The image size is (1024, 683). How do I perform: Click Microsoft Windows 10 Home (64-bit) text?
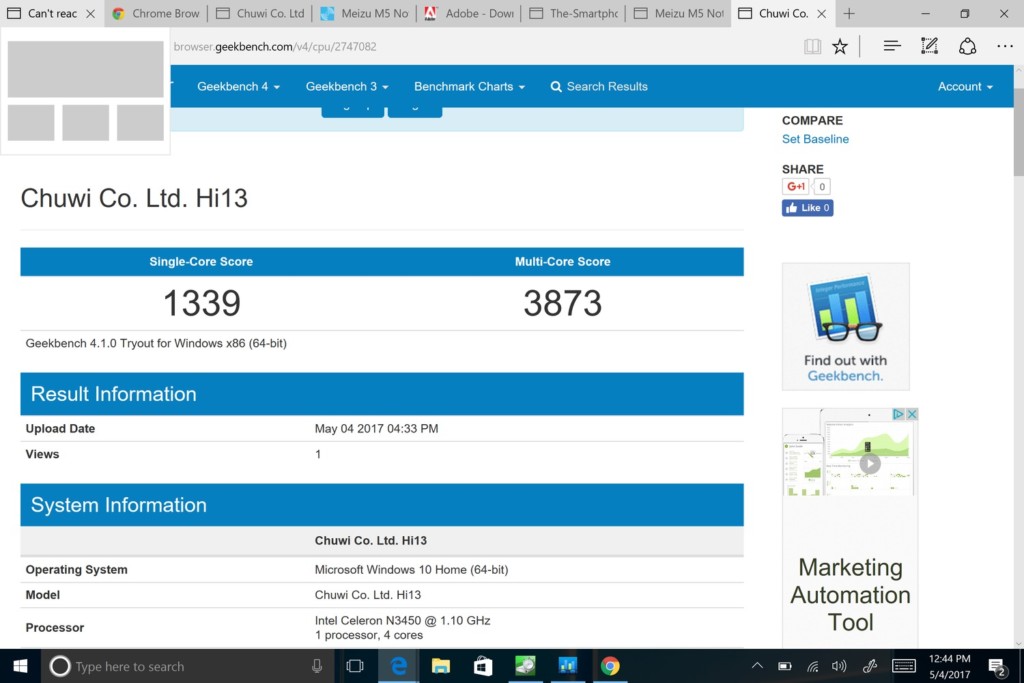pyautogui.click(x=411, y=569)
